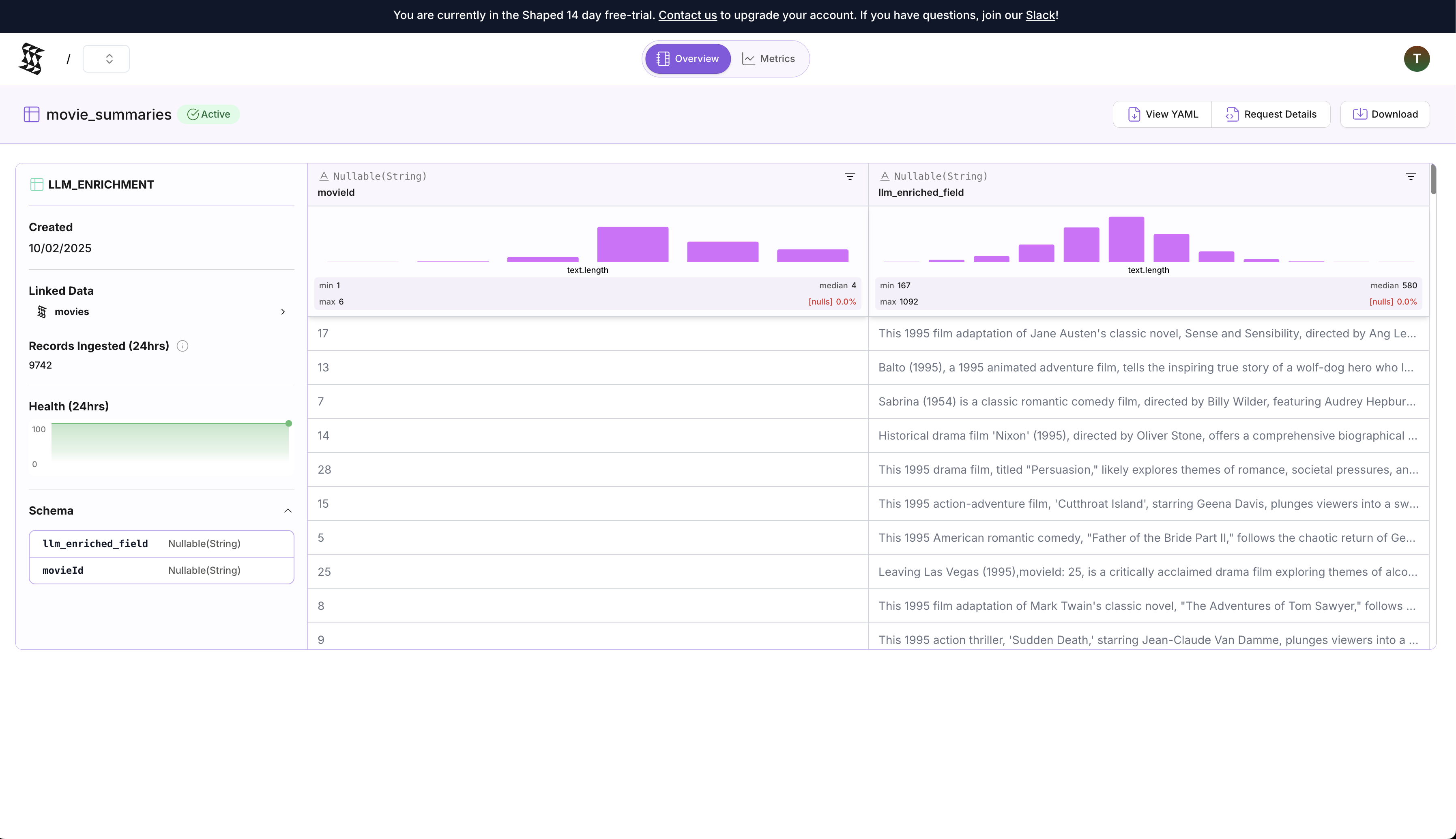
Task: Open the Slack link in banner
Action: click(1039, 15)
